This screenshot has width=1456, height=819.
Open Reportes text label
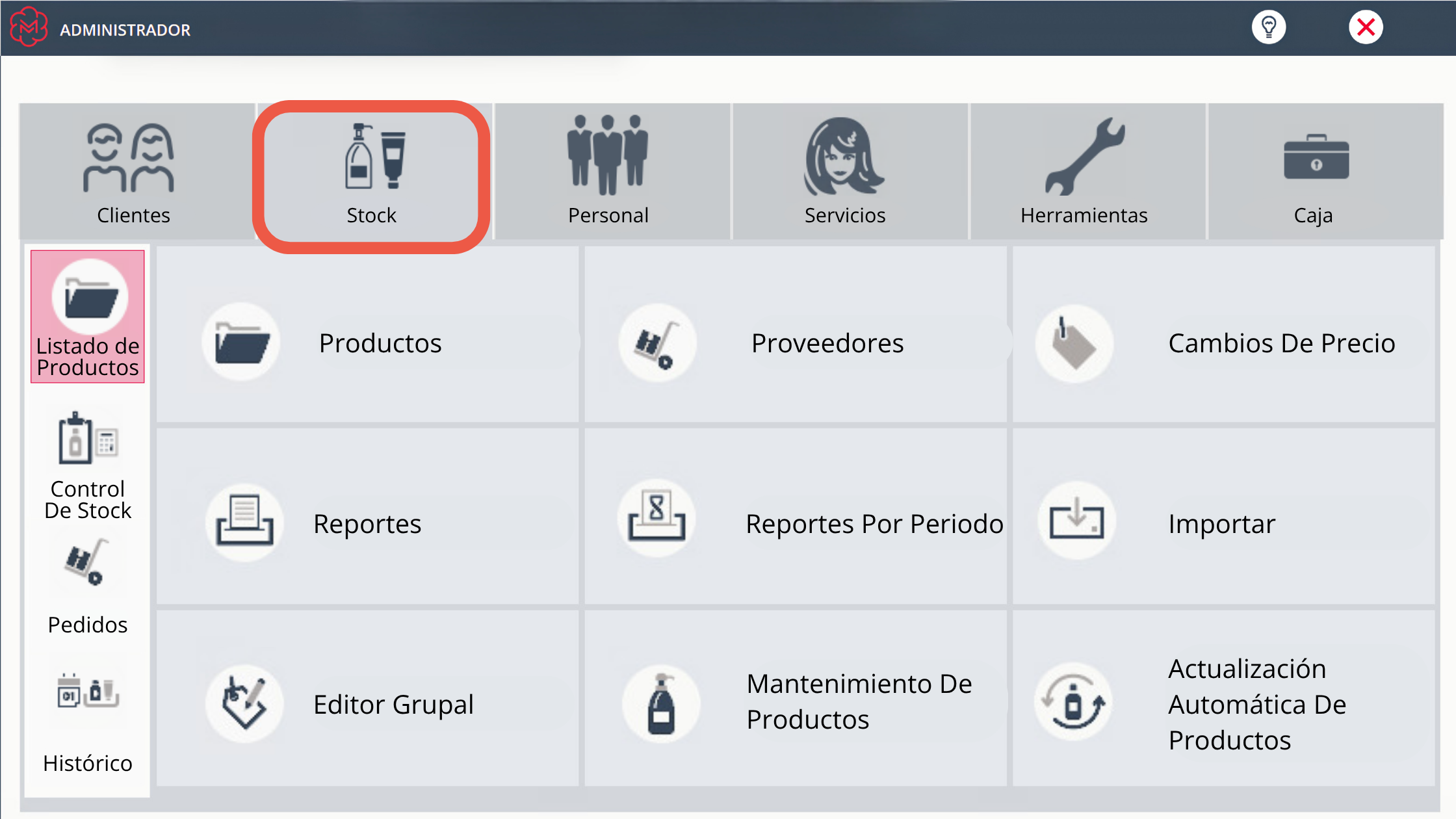(367, 524)
